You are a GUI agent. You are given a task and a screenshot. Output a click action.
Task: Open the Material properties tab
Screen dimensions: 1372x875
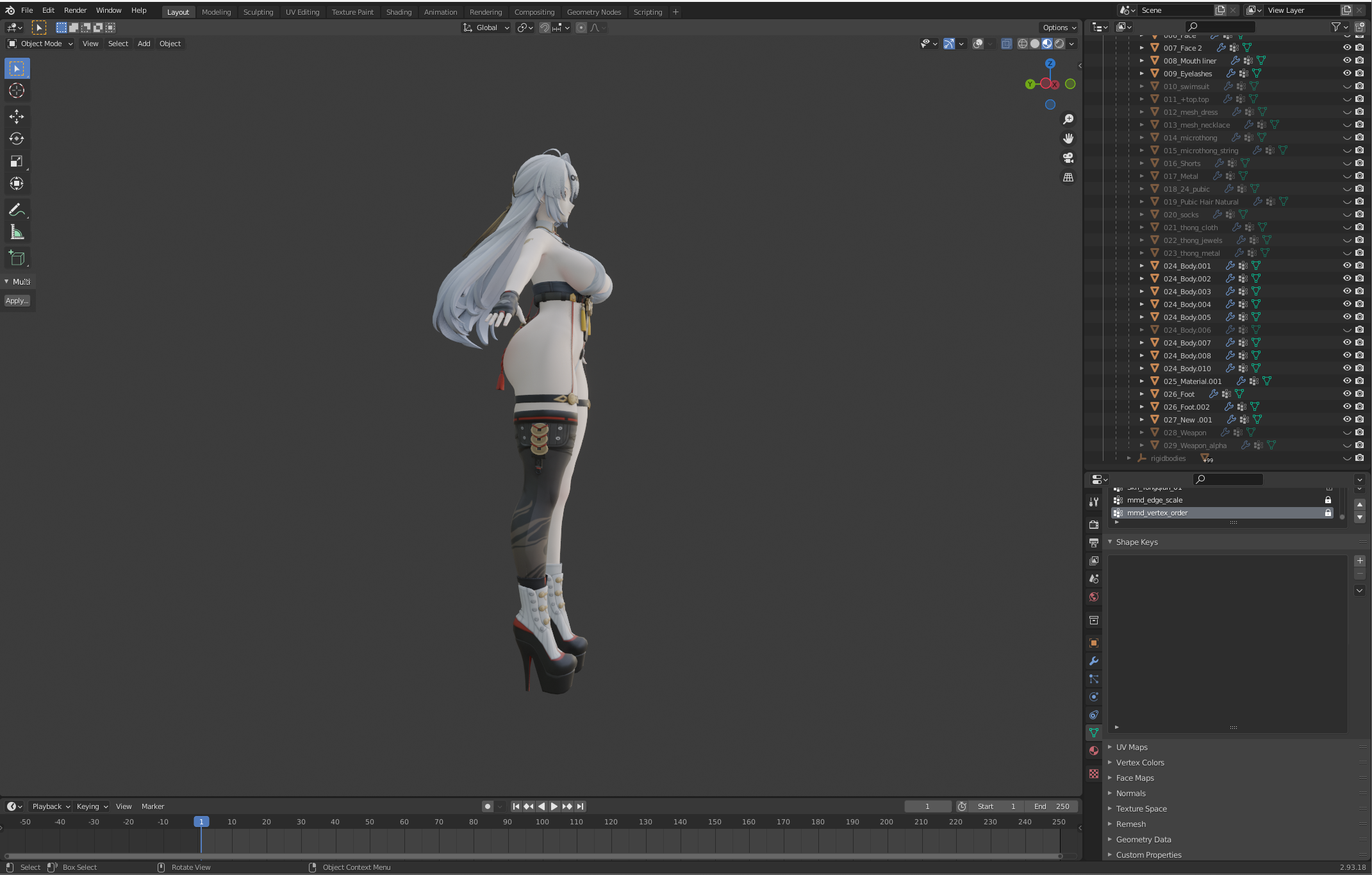[1094, 751]
